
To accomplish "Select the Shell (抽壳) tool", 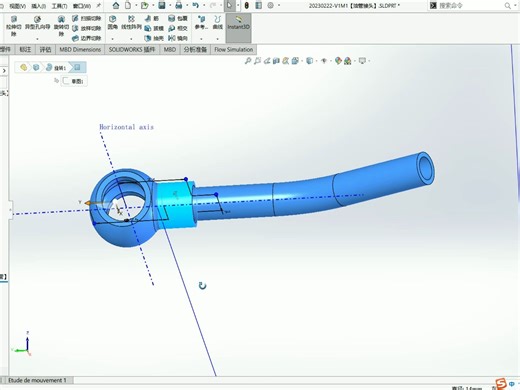I will (x=154, y=38).
